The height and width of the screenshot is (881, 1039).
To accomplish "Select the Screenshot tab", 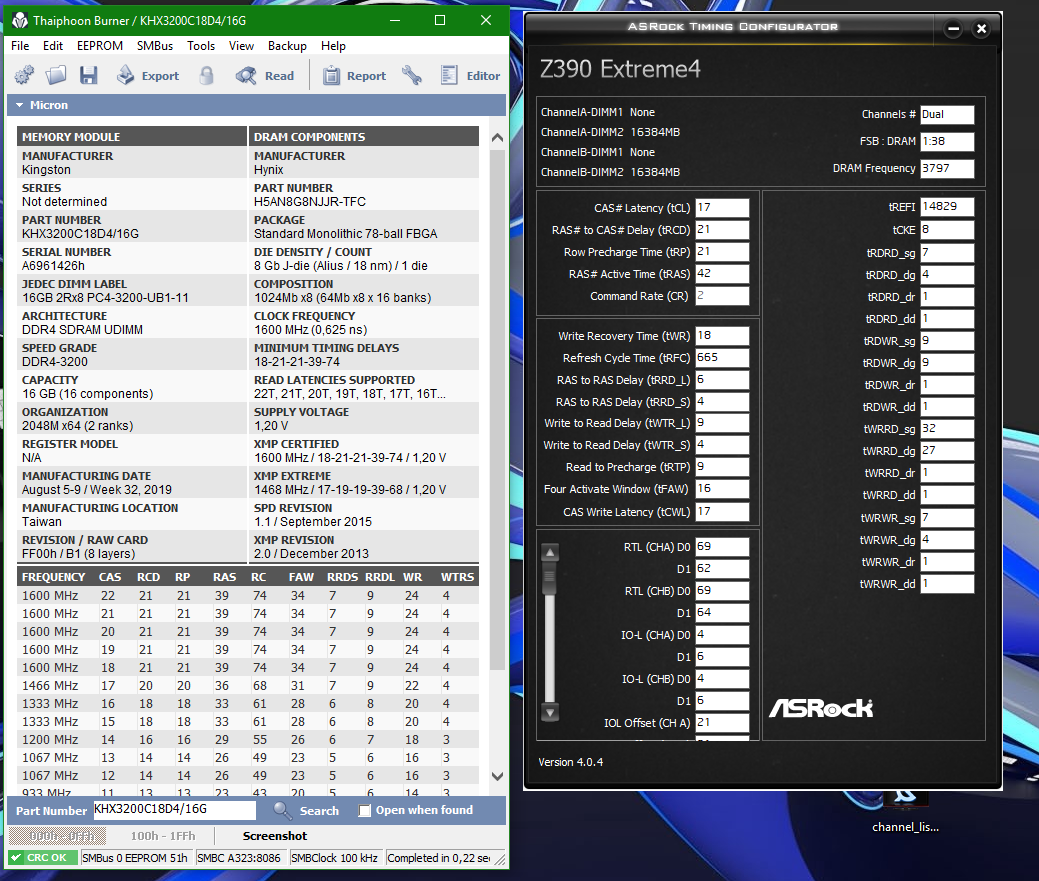I will click(275, 836).
